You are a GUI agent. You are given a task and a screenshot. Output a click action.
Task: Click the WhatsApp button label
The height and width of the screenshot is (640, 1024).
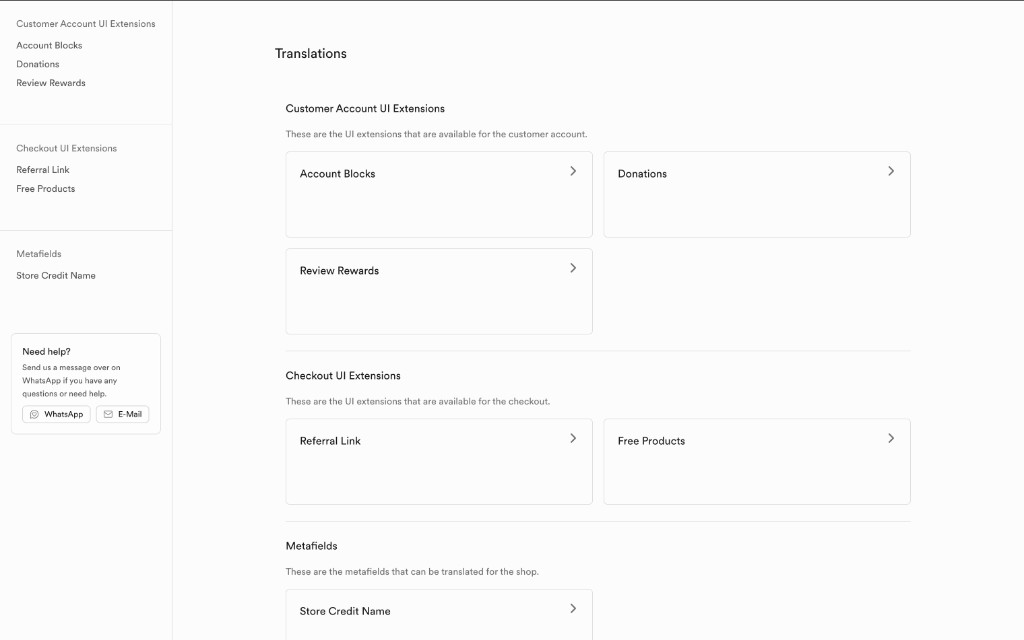[63, 414]
